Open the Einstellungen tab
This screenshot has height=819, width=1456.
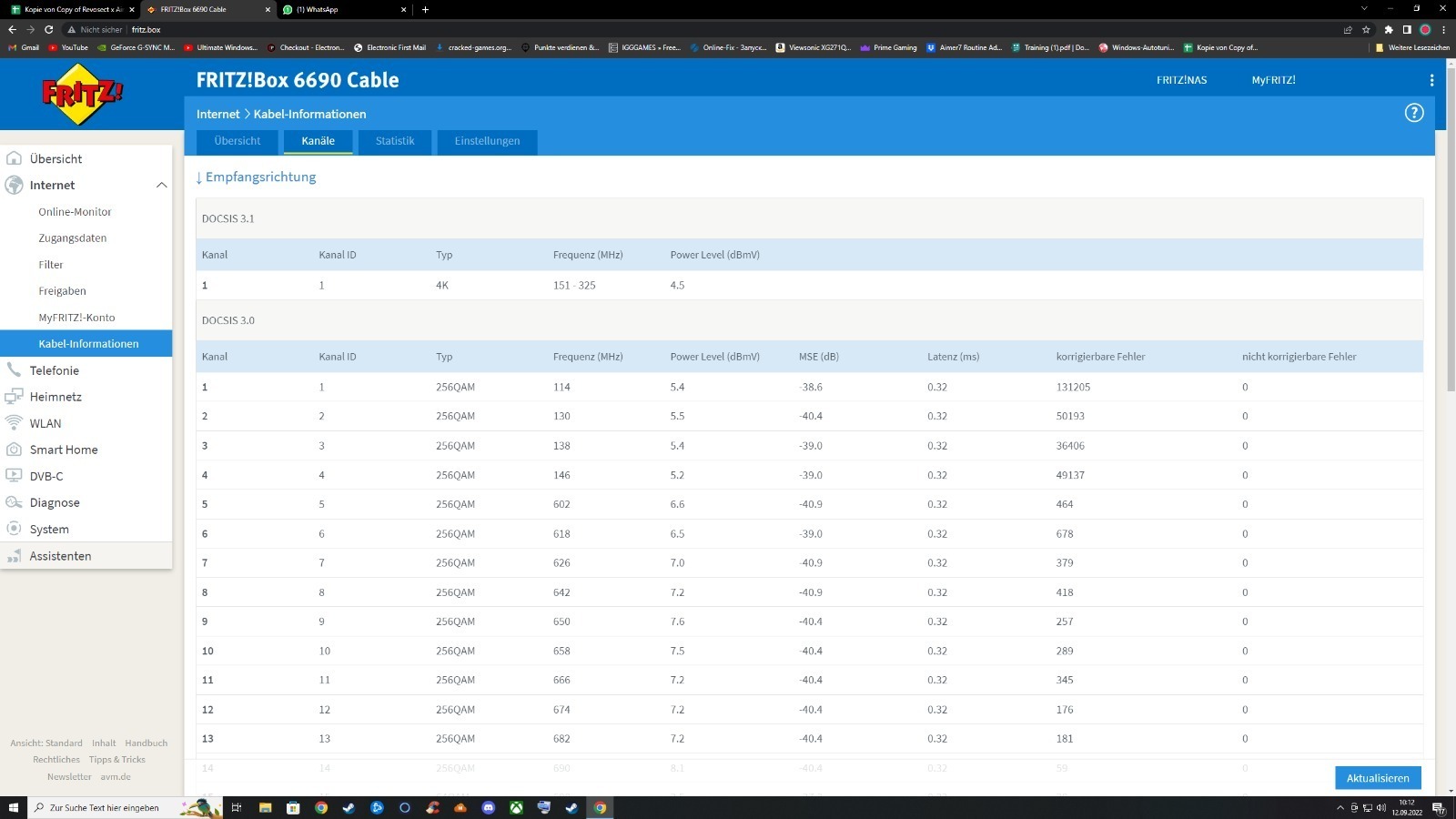coord(487,141)
